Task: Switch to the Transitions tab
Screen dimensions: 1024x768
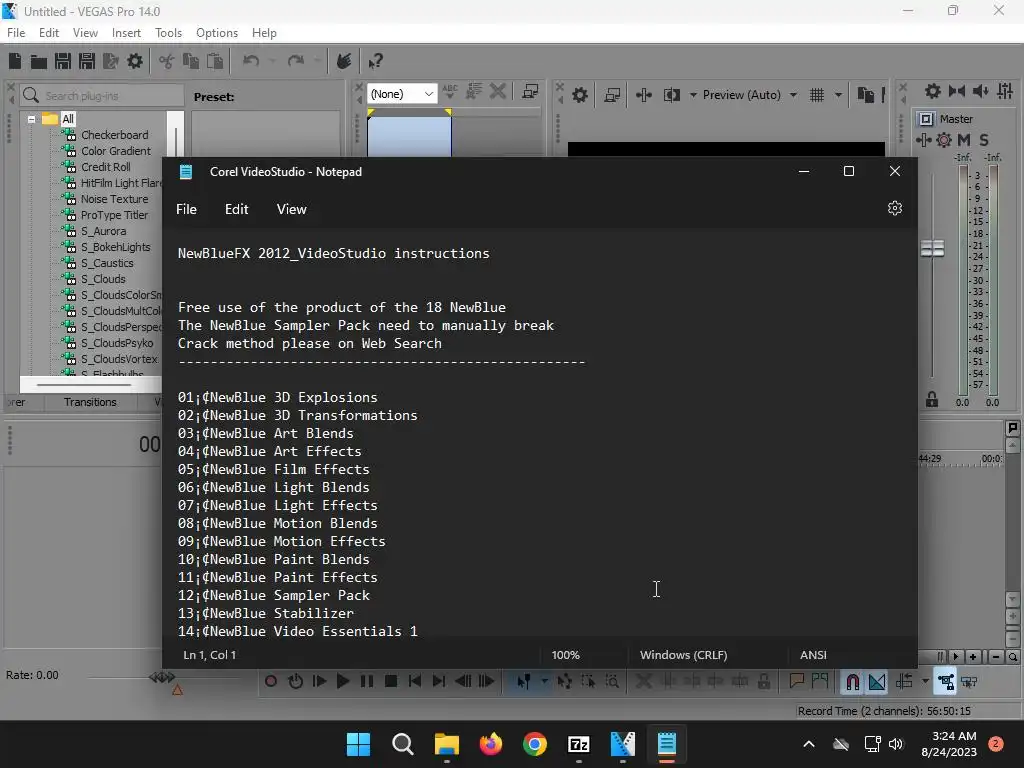Action: click(90, 402)
